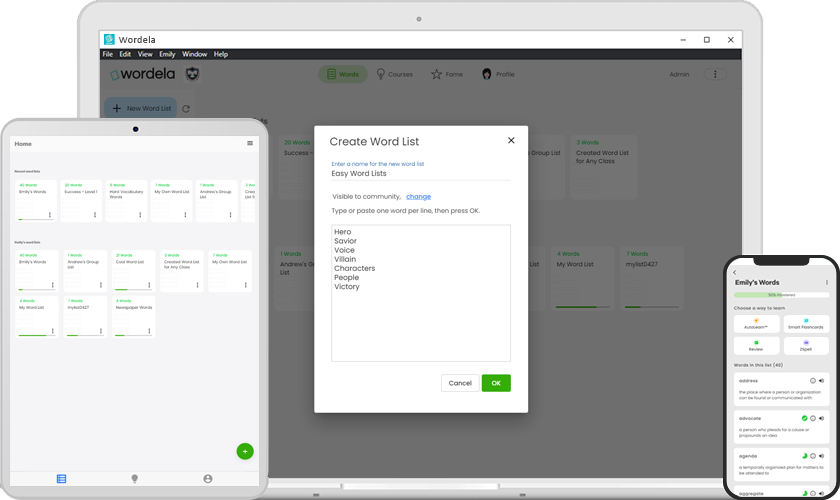This screenshot has height=500, width=840.
Task: Go to the Profile avatar tab
Action: [x=498, y=74]
